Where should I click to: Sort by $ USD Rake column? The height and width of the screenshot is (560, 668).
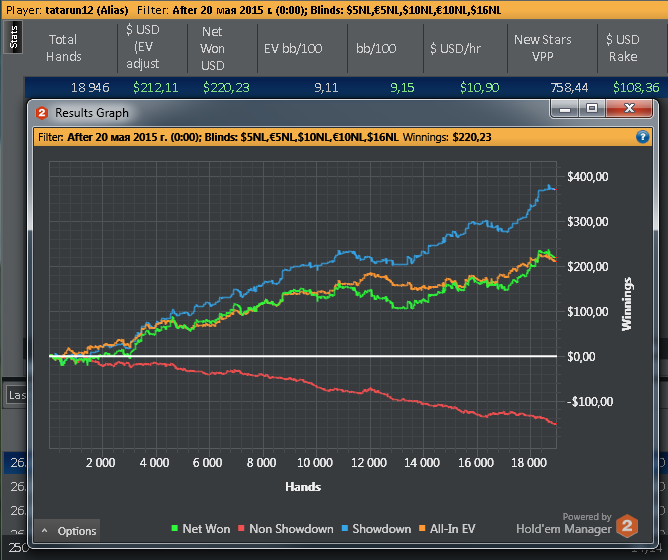(623, 48)
